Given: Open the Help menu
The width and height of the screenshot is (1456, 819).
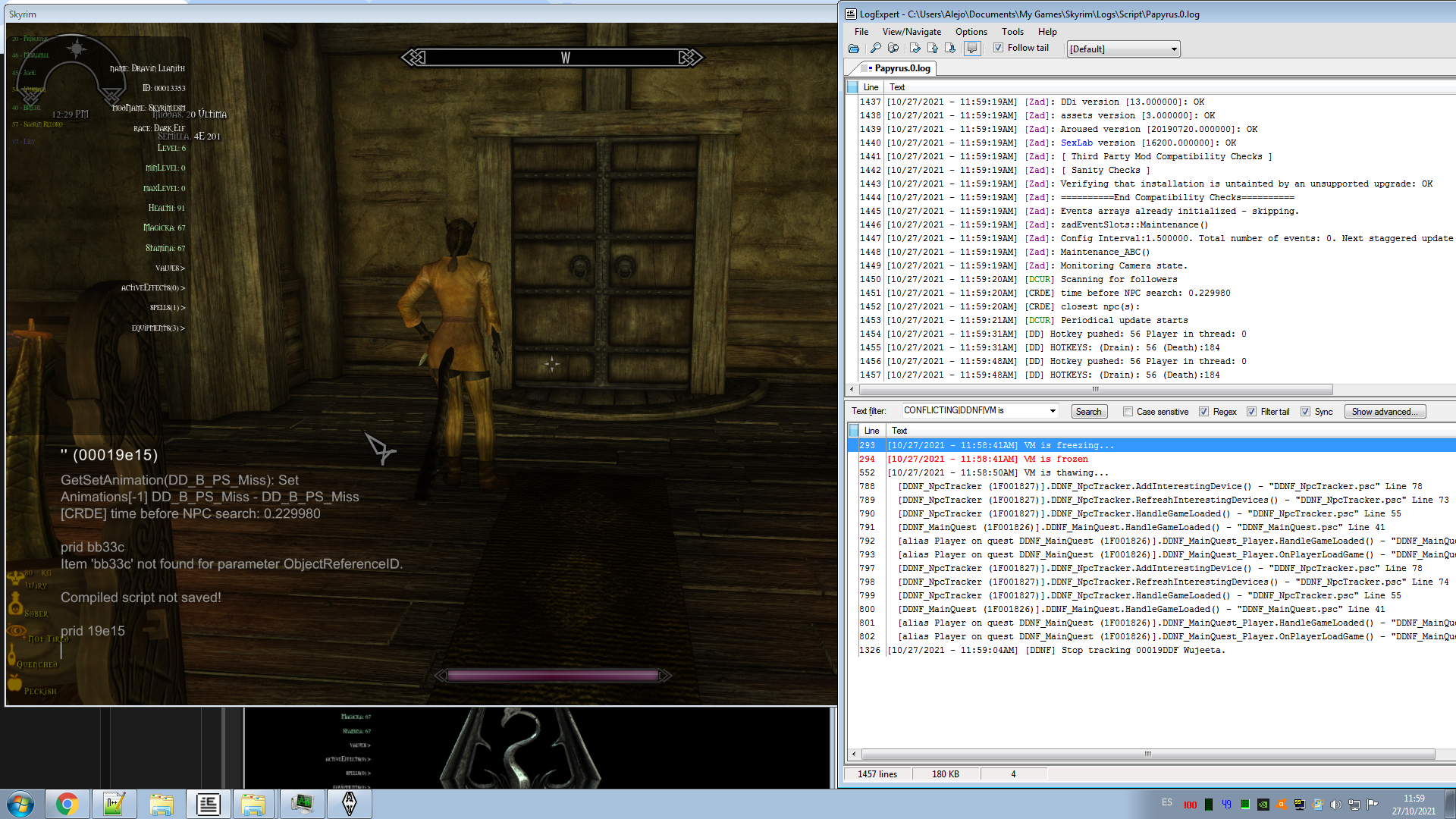Looking at the screenshot, I should 1047,32.
